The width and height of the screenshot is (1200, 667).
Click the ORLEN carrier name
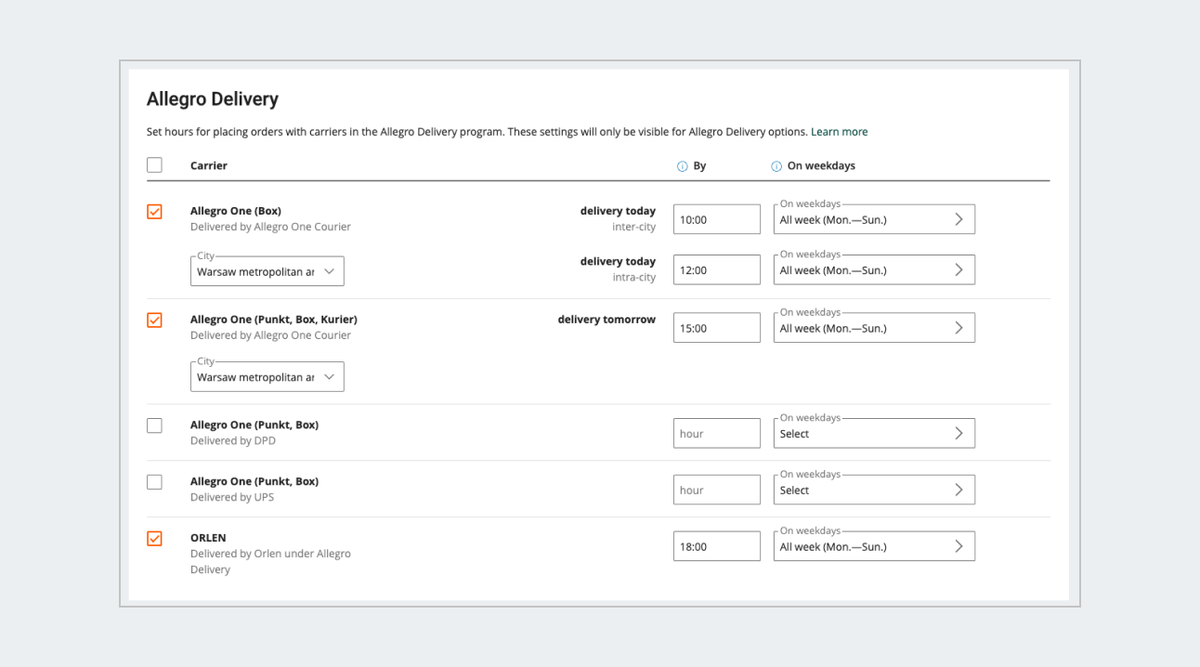[208, 538]
